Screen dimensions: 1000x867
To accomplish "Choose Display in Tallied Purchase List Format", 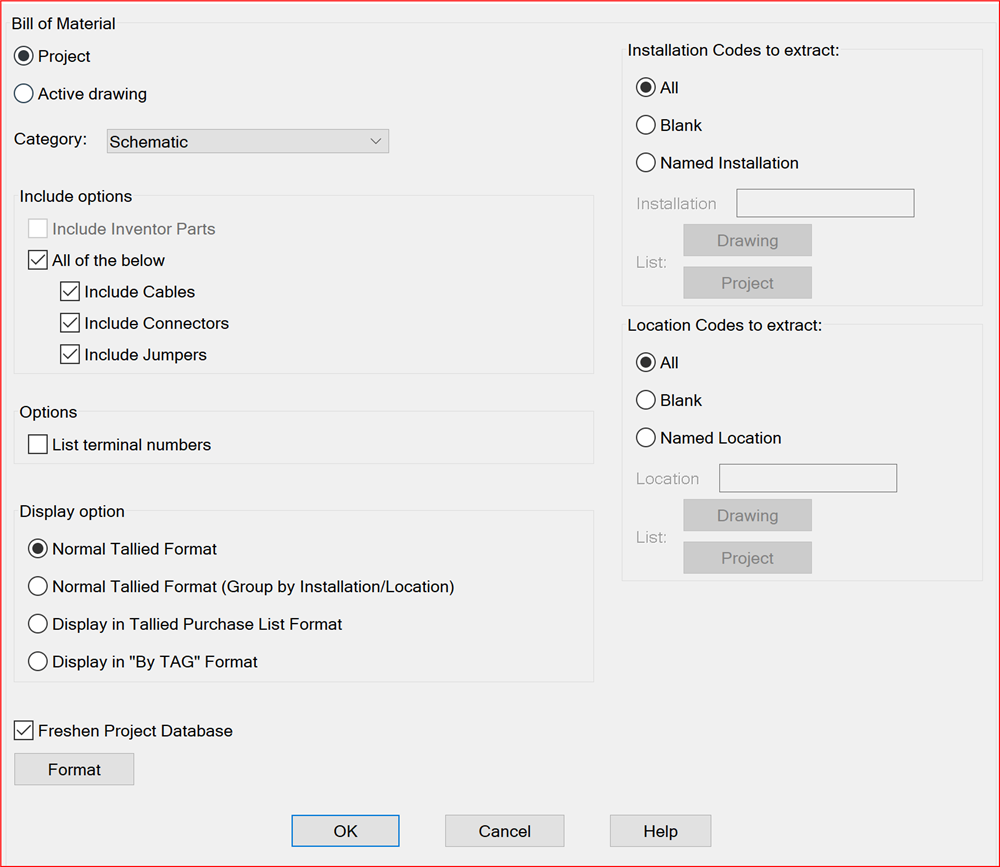I will [x=38, y=624].
